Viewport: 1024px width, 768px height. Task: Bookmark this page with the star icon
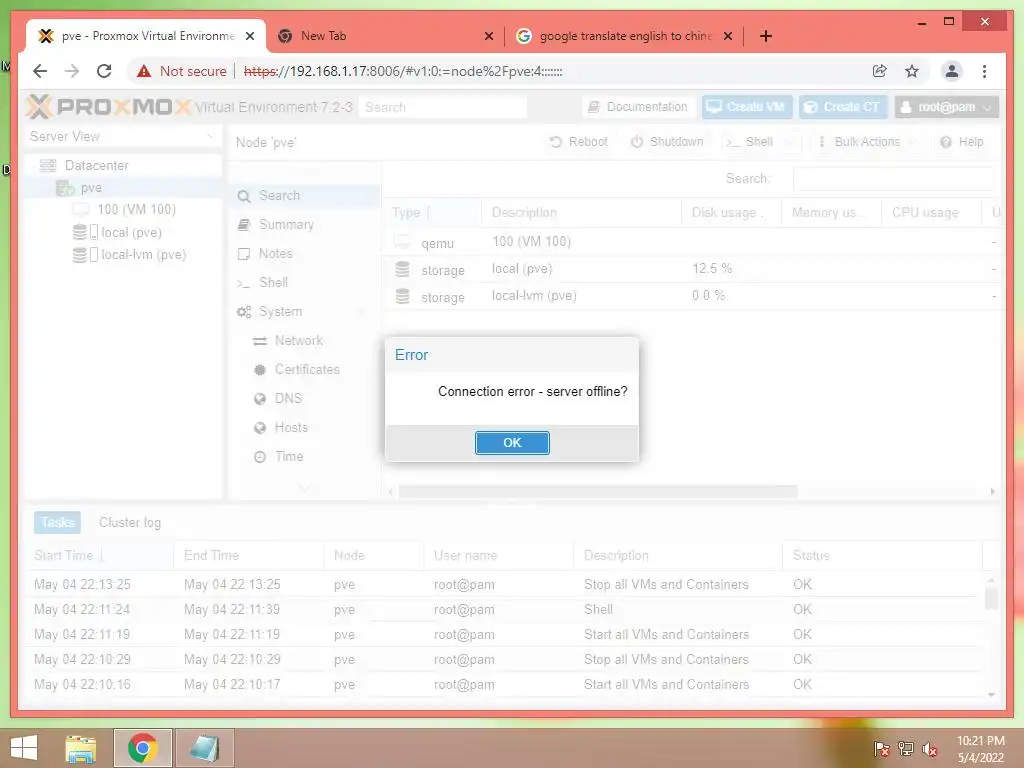point(912,71)
